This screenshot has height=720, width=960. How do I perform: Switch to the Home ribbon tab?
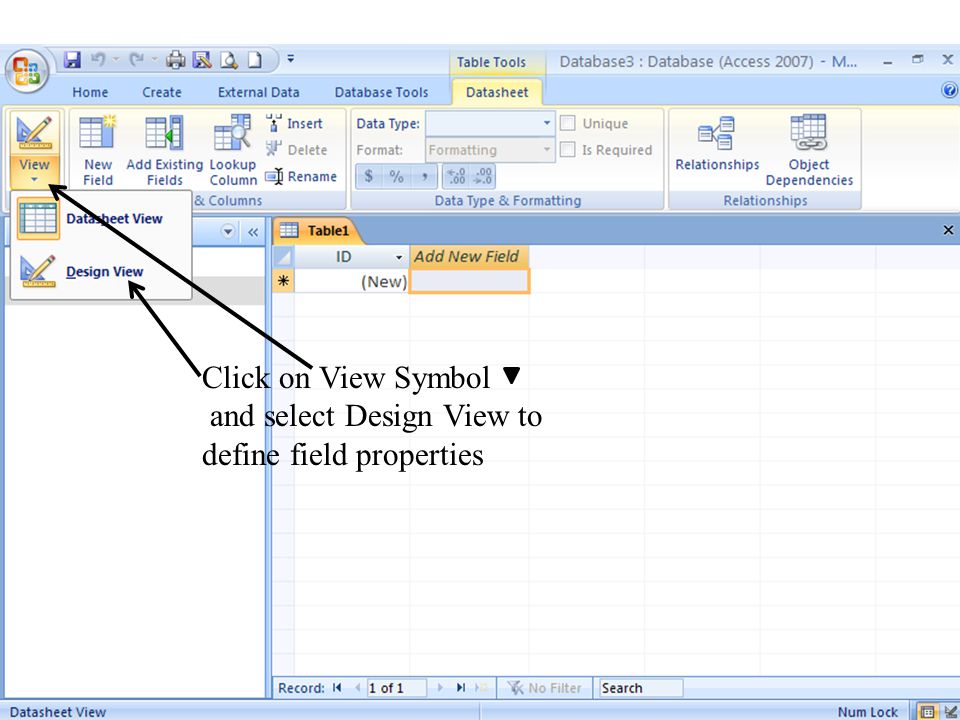[x=90, y=92]
